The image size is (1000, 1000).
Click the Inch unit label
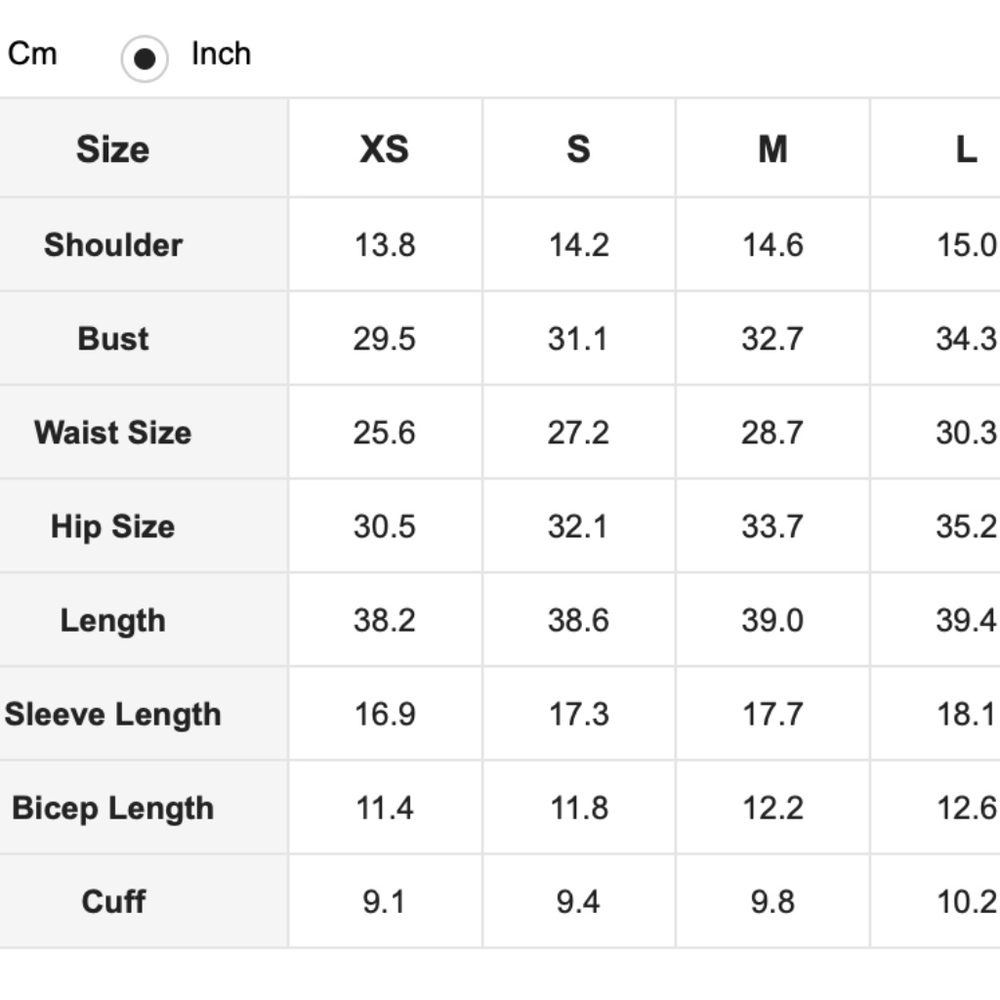point(221,54)
